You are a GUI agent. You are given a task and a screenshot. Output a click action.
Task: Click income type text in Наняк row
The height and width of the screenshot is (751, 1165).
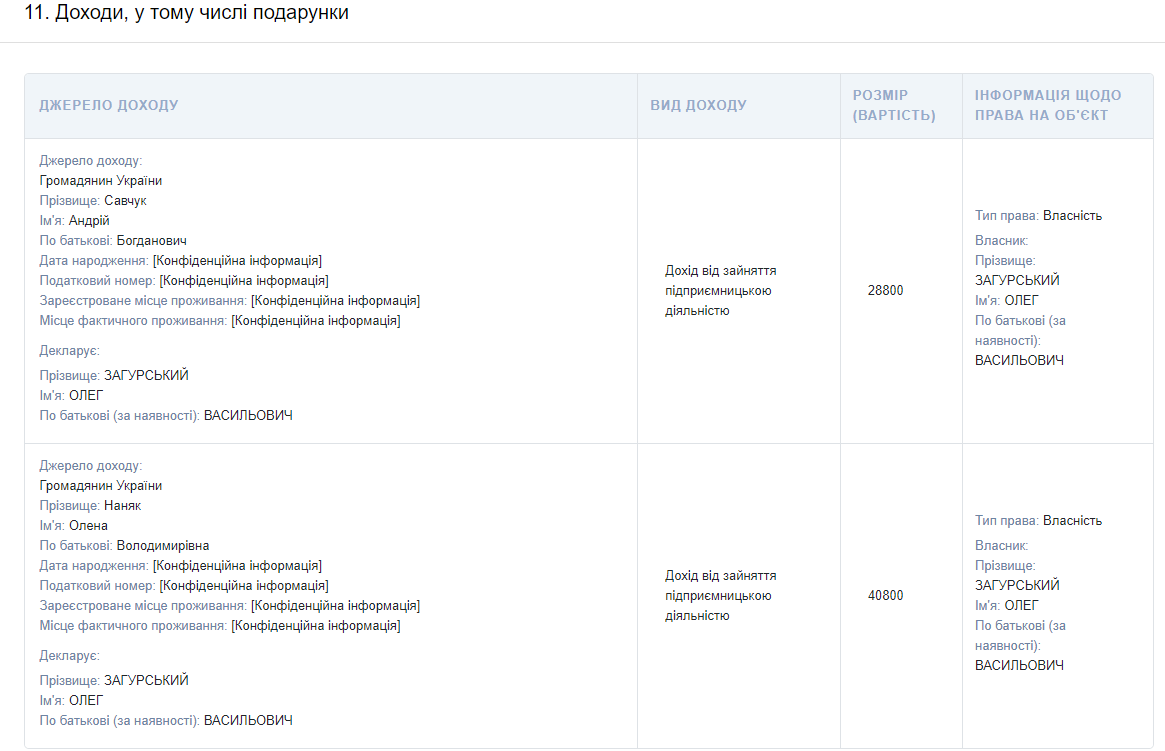pyautogui.click(x=720, y=596)
